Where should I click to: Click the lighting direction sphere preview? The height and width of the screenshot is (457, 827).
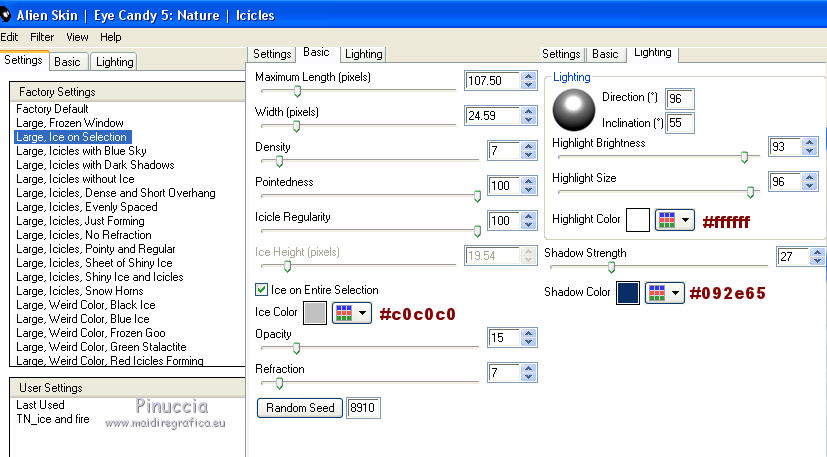click(x=574, y=110)
